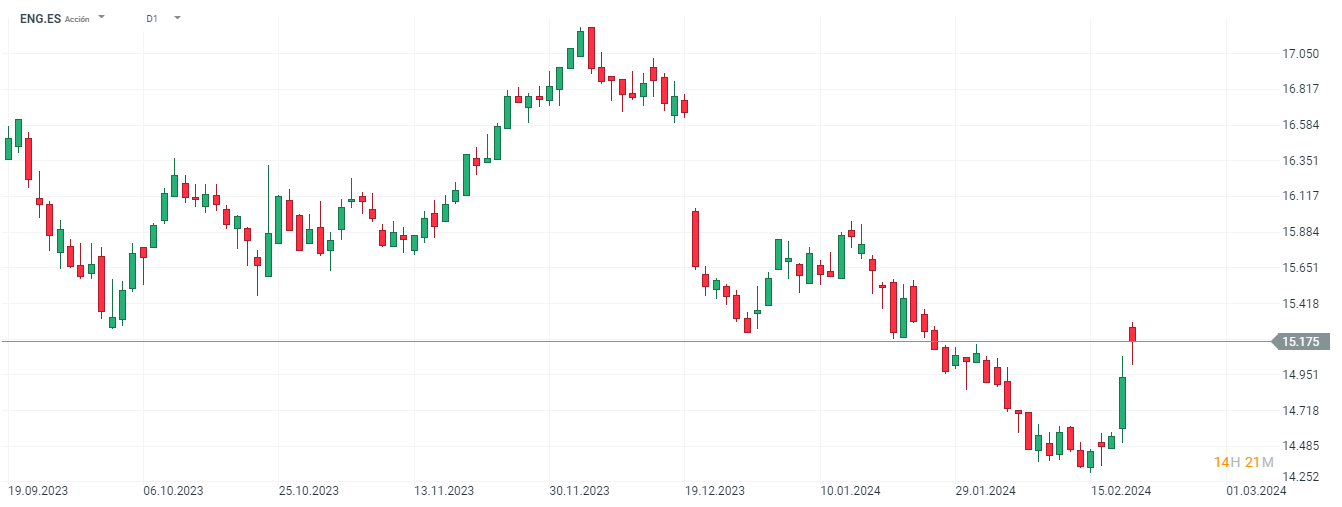Click the latest red candle on chart
This screenshot has height=507, width=1342.
point(1133,333)
